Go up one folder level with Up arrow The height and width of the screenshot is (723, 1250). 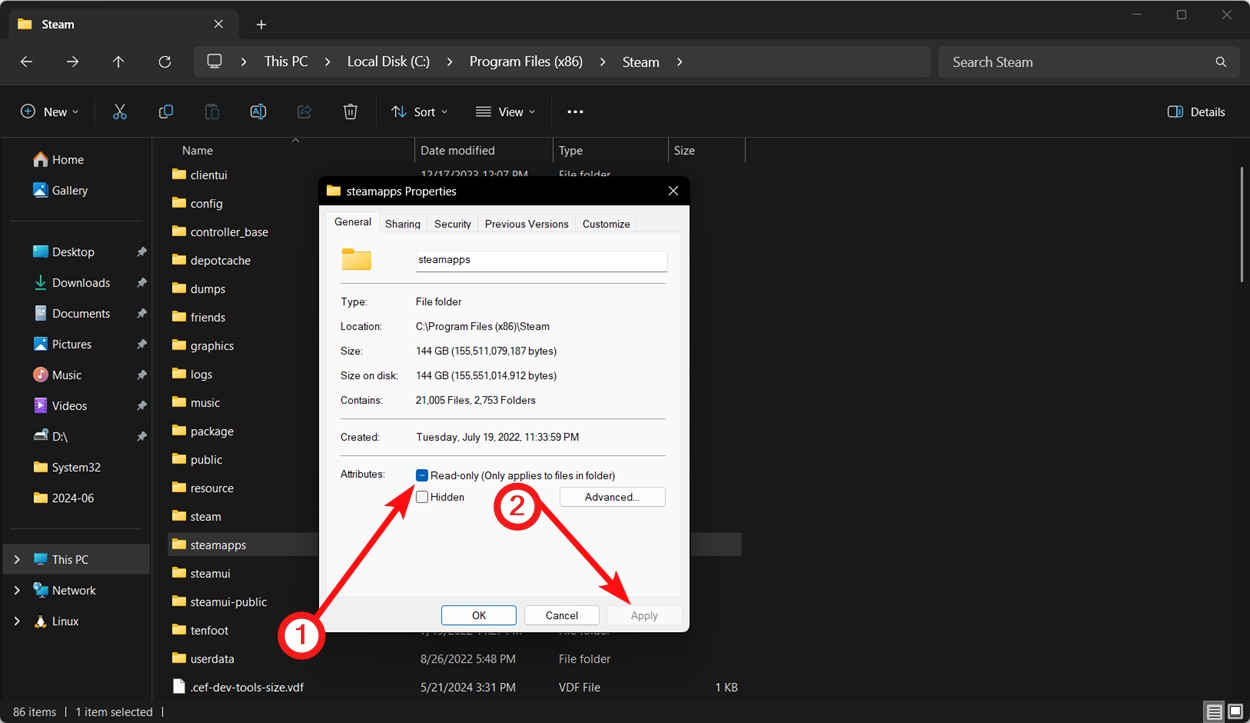coord(118,62)
